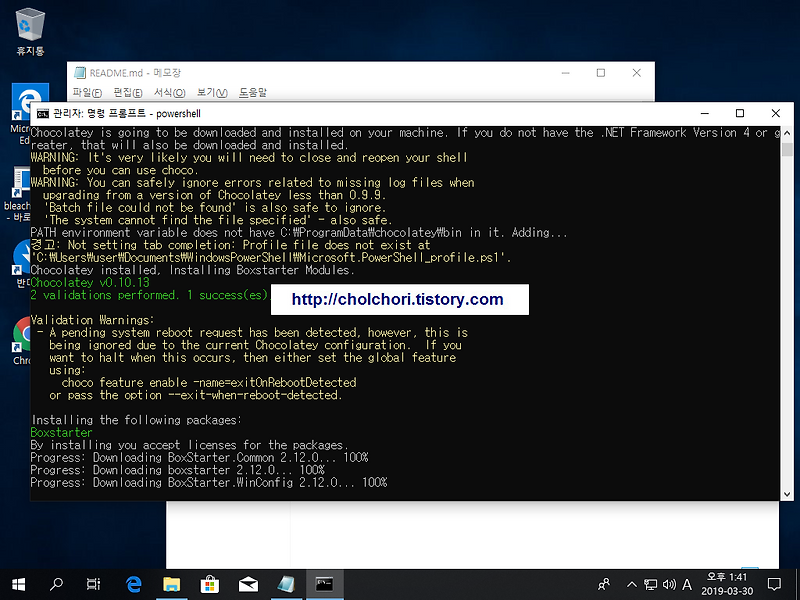
Task: Select the active command prompt taskbar icon
Action: click(x=324, y=585)
